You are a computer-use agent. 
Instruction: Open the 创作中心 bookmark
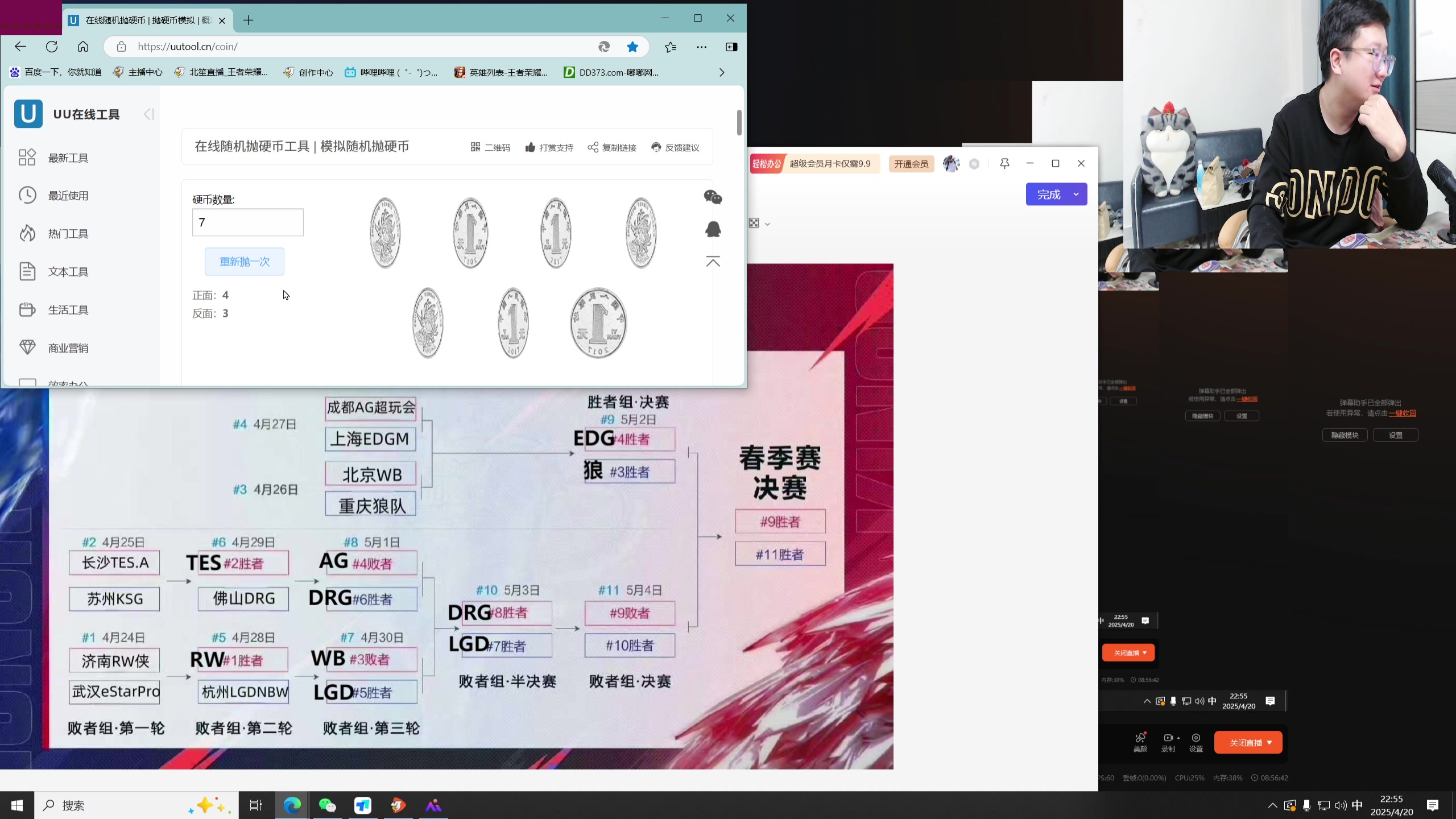point(308,72)
